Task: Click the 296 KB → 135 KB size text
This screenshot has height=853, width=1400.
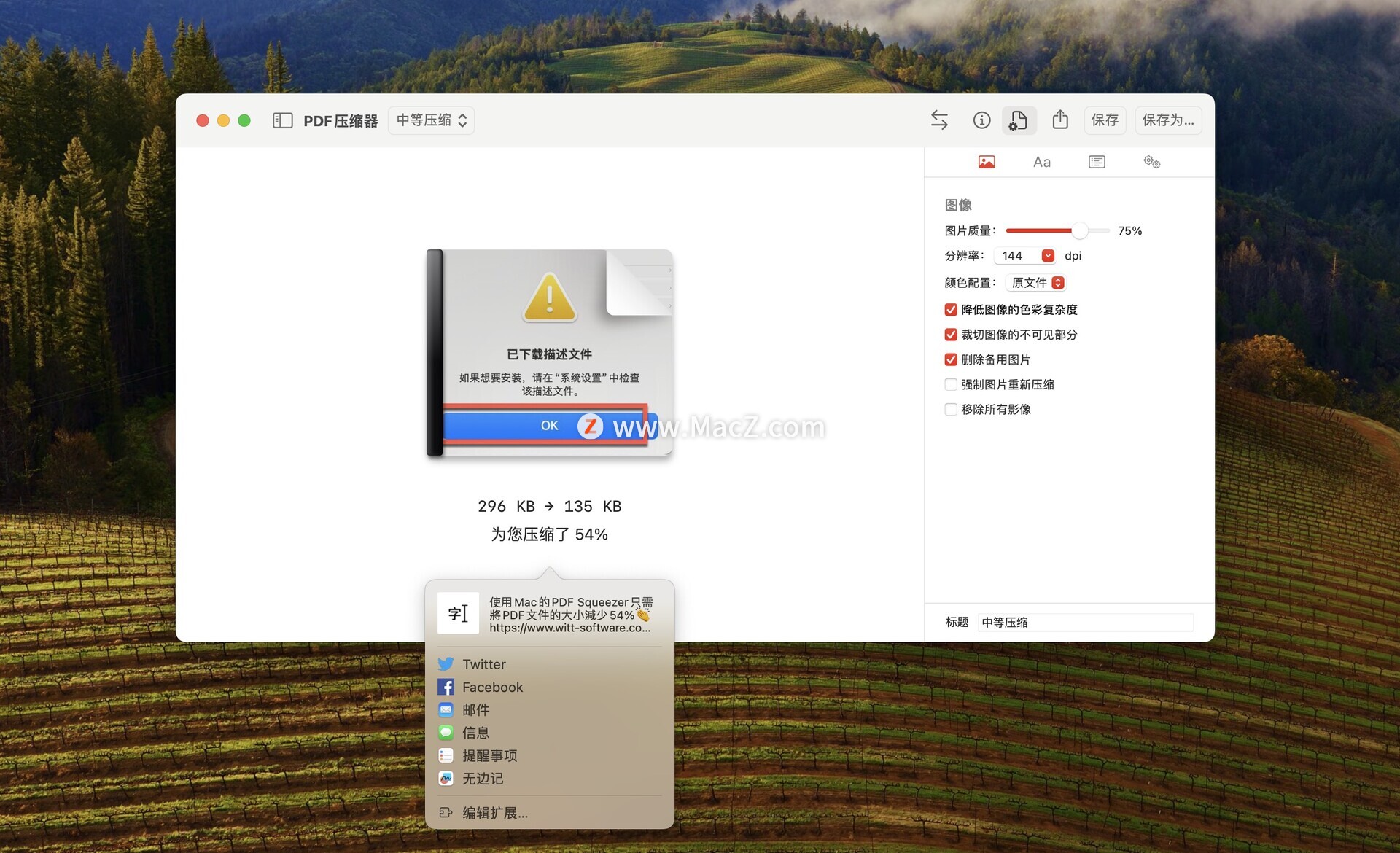Action: tap(550, 506)
